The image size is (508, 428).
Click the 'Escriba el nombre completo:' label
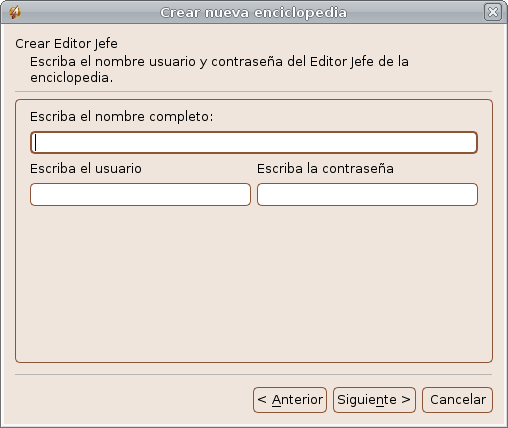click(122, 117)
